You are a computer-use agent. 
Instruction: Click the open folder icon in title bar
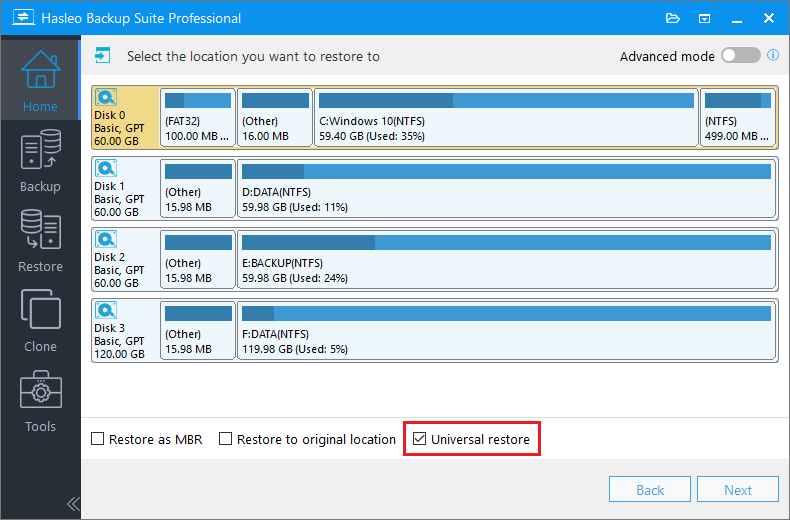click(673, 19)
